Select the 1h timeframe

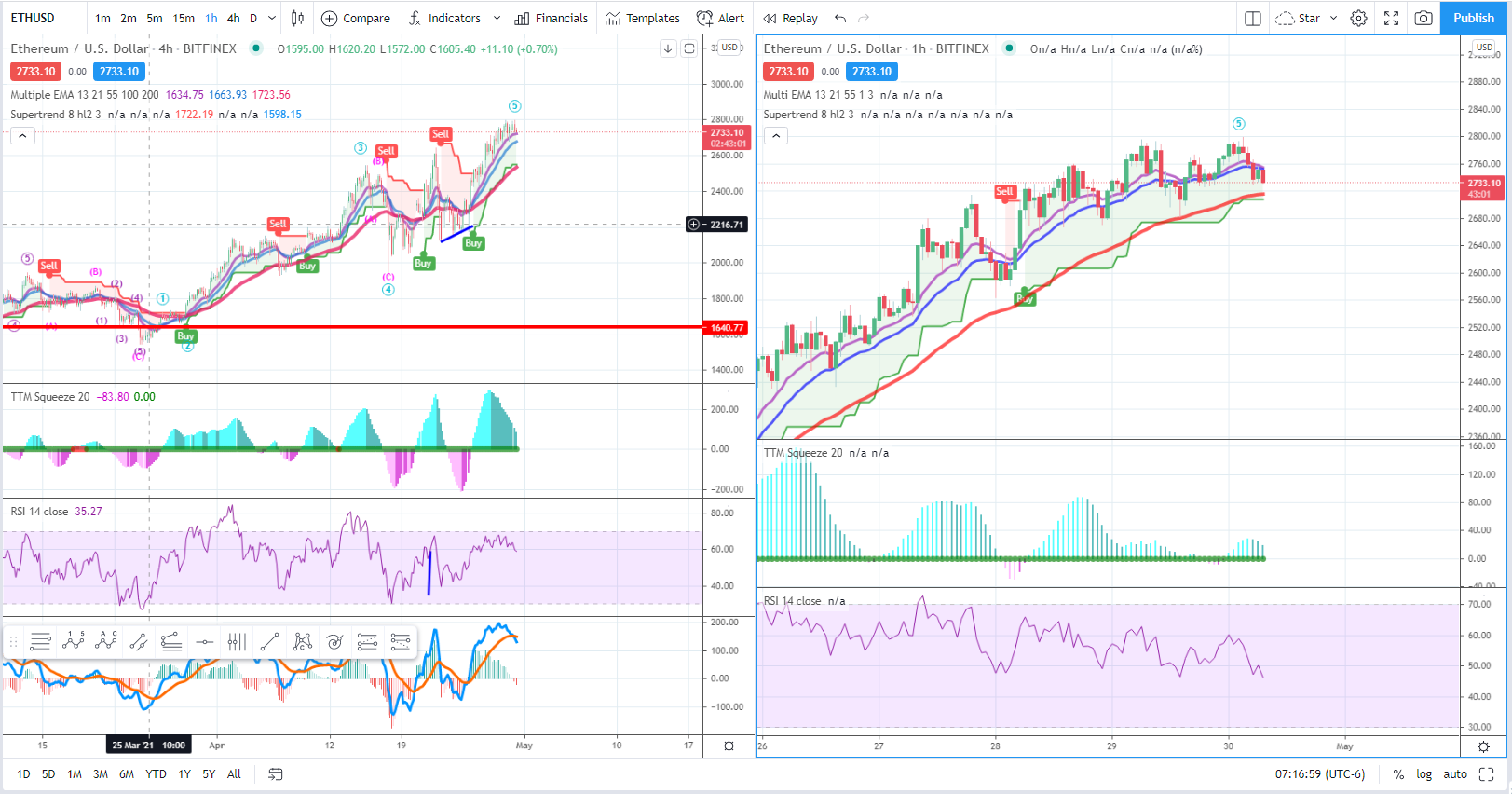point(211,18)
